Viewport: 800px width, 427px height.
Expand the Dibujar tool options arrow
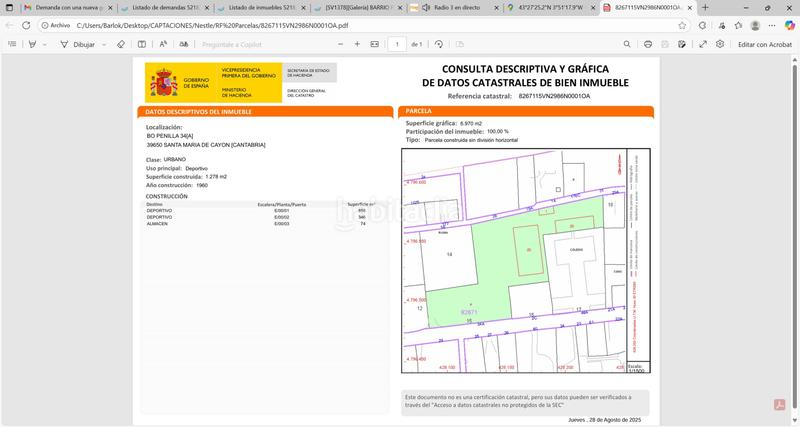105,44
